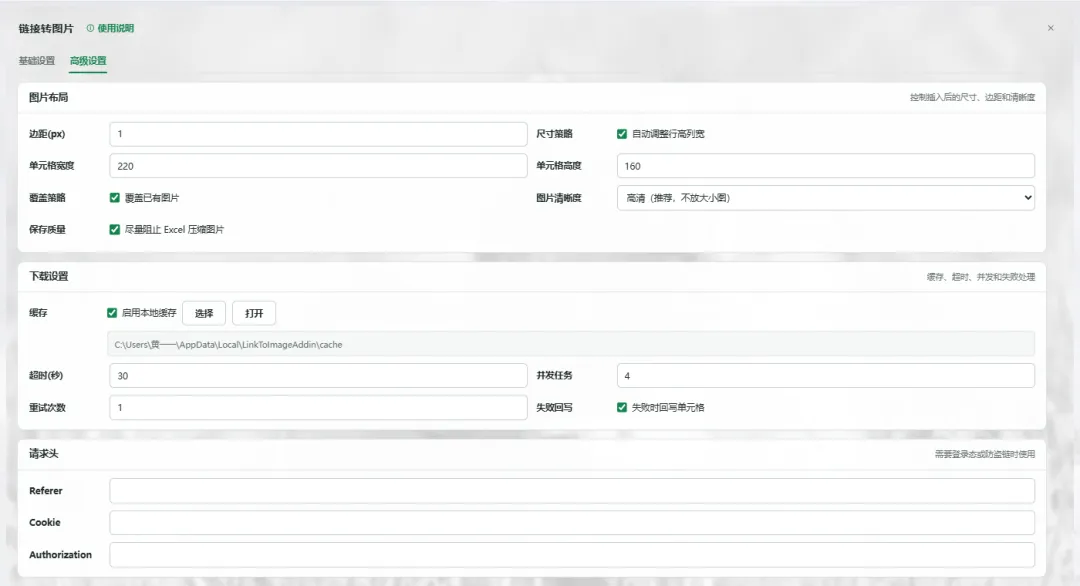
Task: Click the 选择 cache folder button
Action: (x=204, y=313)
